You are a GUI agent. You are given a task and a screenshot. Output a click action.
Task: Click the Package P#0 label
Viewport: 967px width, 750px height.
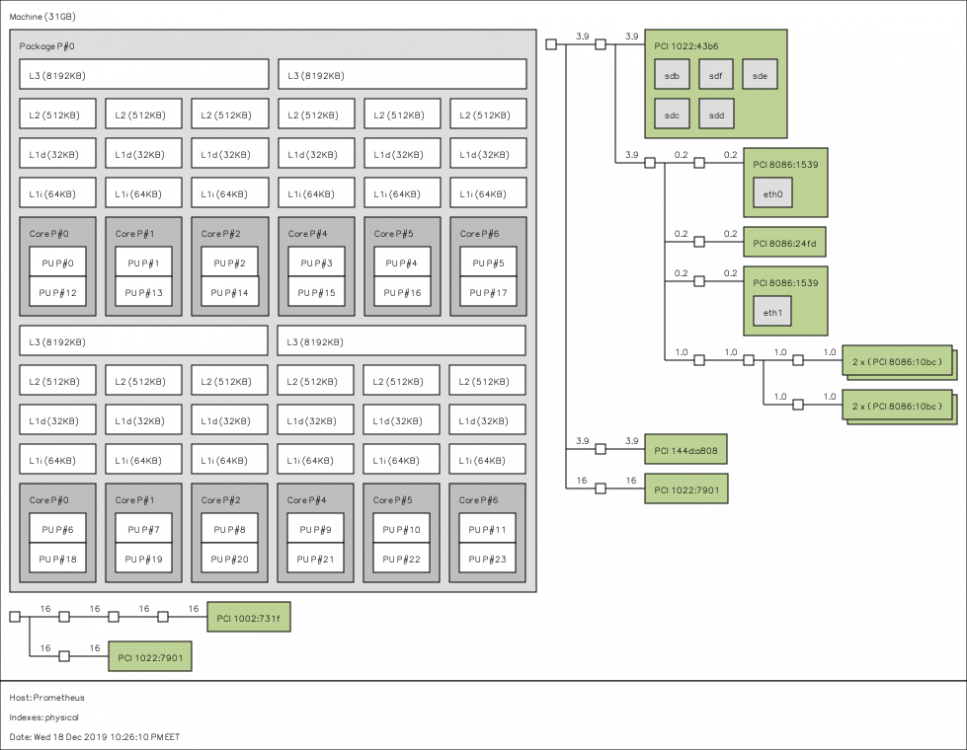tap(47, 46)
